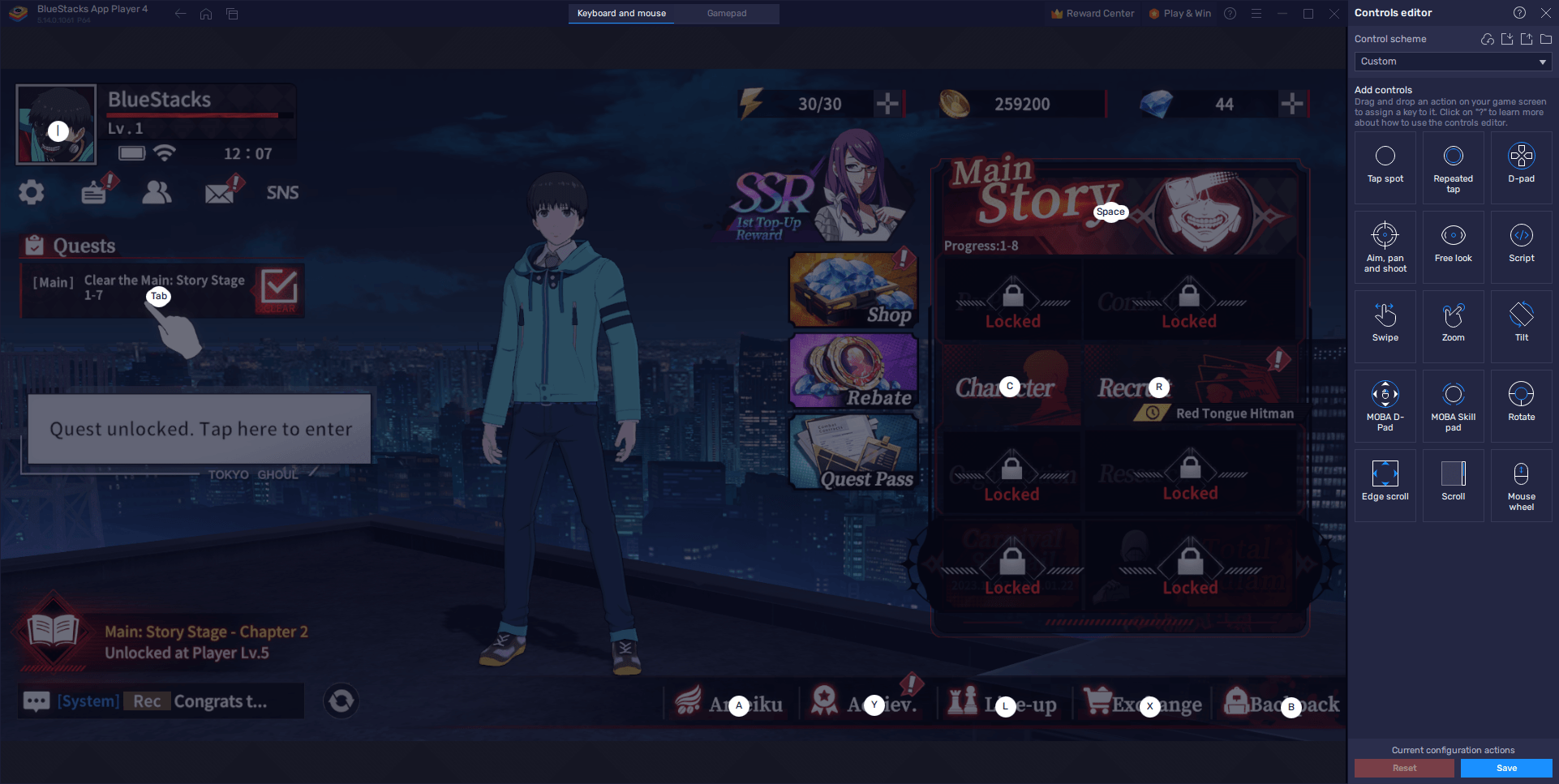Screen dimensions: 1559x784
Task: Click the export control scheme icon
Action: [x=1527, y=39]
